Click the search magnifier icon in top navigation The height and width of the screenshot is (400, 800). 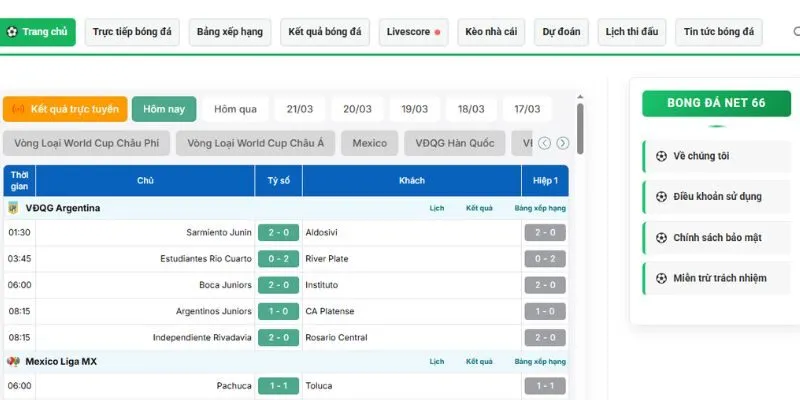[x=796, y=32]
